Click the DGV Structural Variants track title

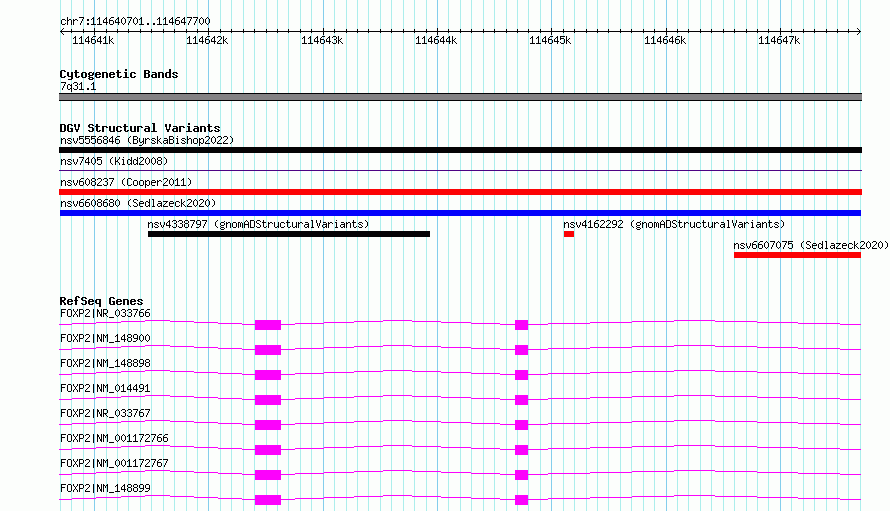tap(140, 128)
